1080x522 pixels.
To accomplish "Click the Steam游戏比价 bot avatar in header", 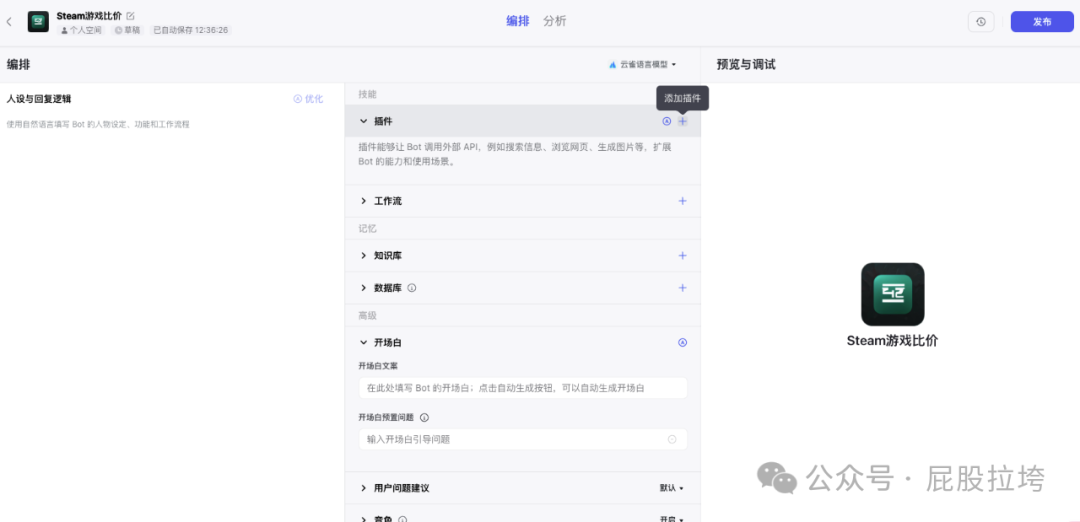I will click(38, 22).
